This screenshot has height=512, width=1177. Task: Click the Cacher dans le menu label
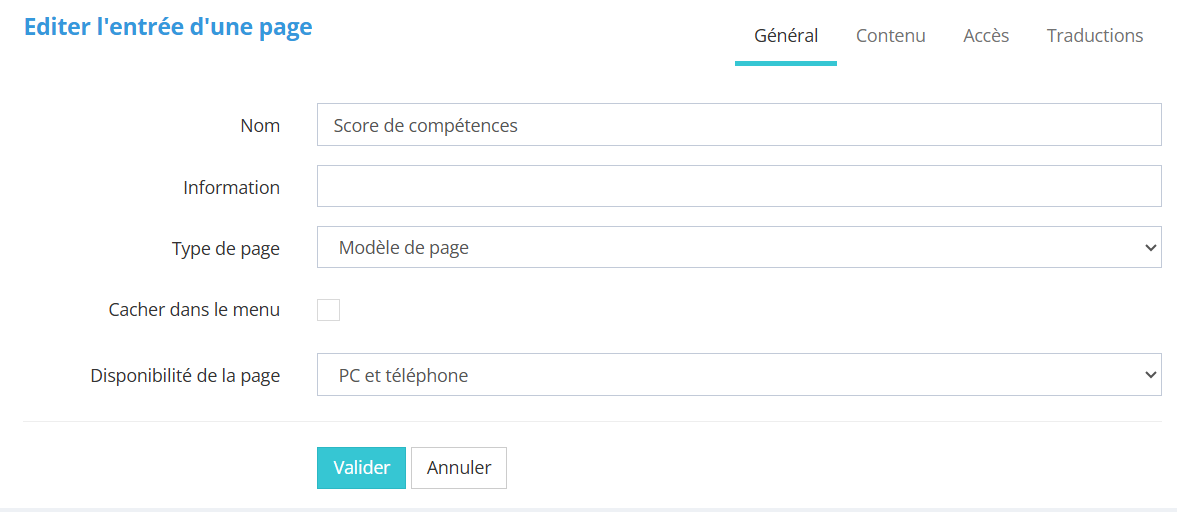194,310
